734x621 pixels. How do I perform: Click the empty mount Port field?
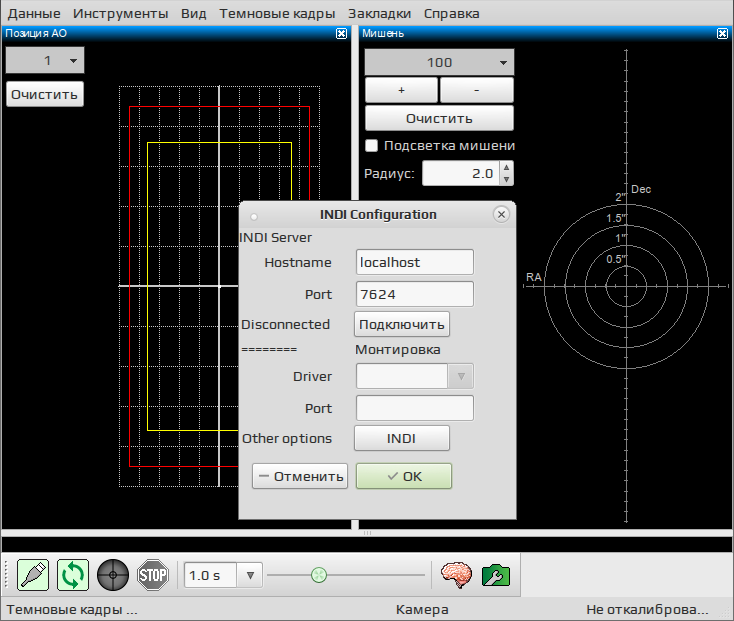(415, 408)
